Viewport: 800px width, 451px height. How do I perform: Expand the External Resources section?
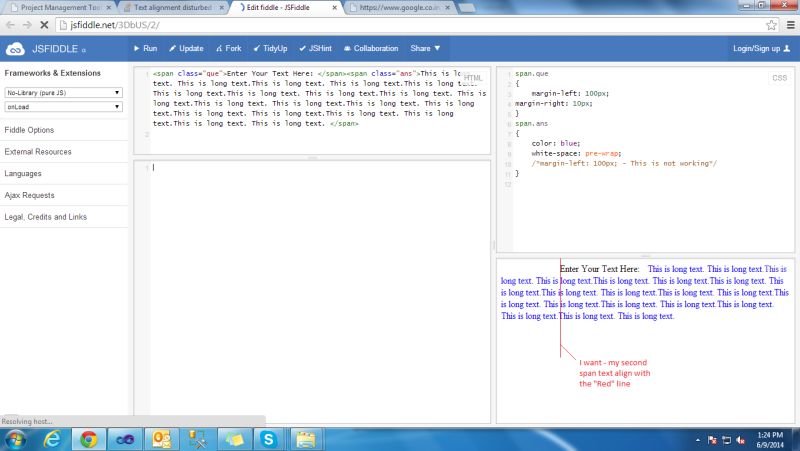[x=64, y=152]
